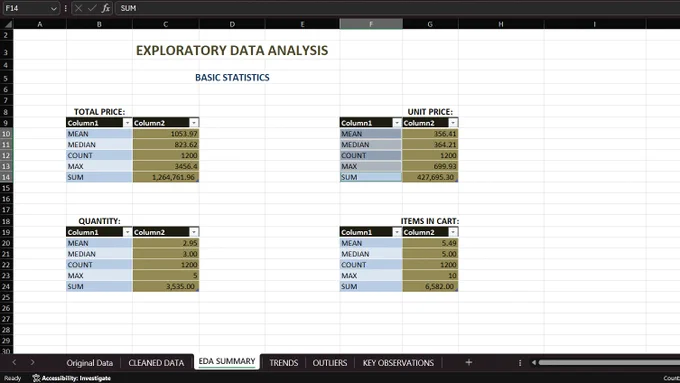Click Accessibility: Investigate in status bar
The width and height of the screenshot is (680, 383).
point(72,378)
